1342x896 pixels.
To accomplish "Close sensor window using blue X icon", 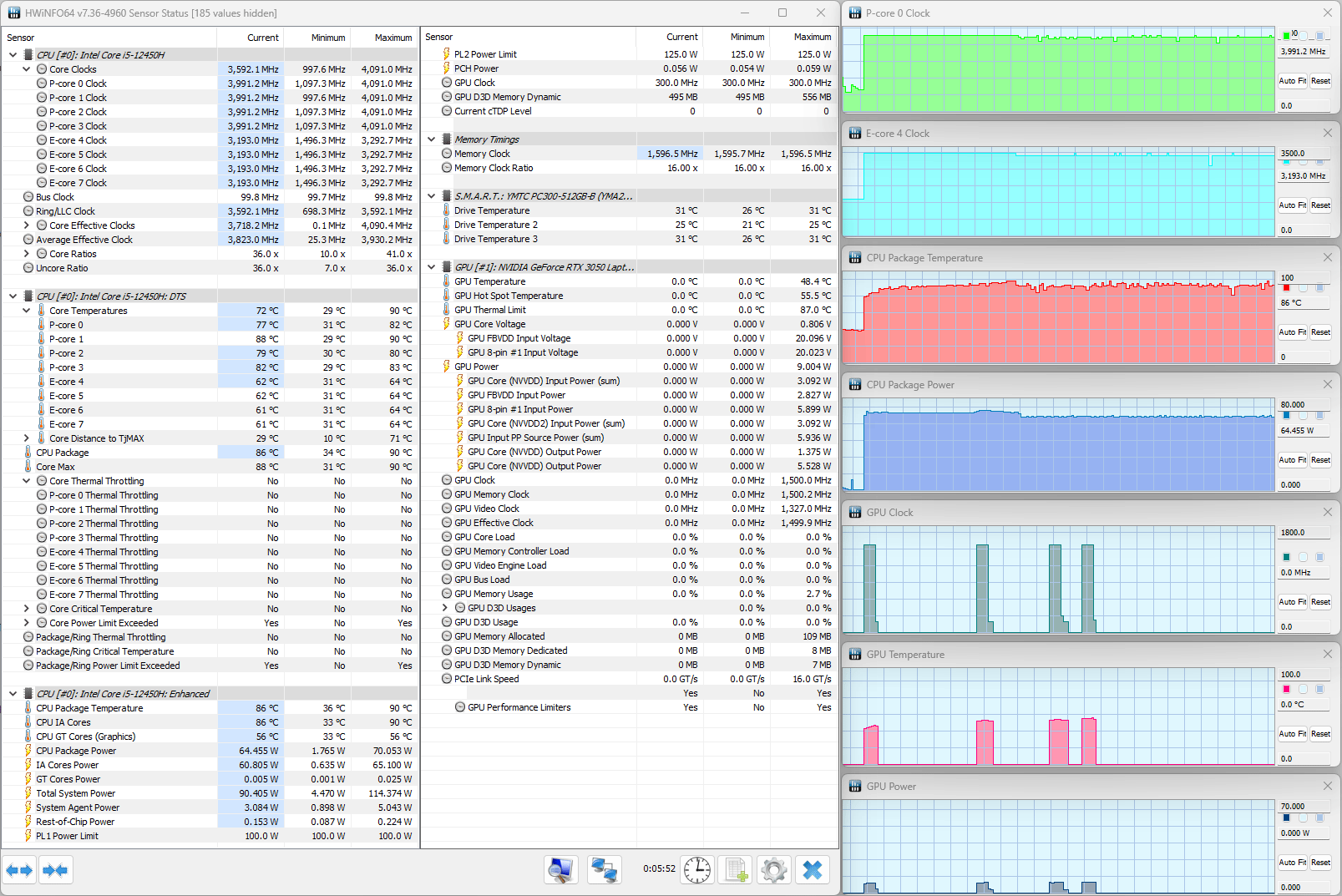I will tap(812, 870).
